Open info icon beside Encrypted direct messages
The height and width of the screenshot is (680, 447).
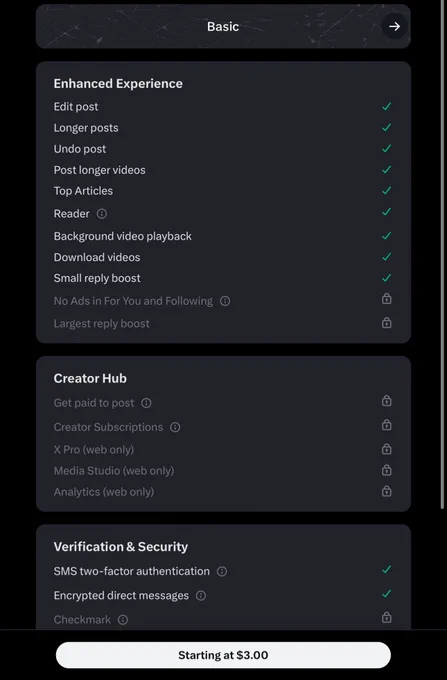click(x=201, y=595)
